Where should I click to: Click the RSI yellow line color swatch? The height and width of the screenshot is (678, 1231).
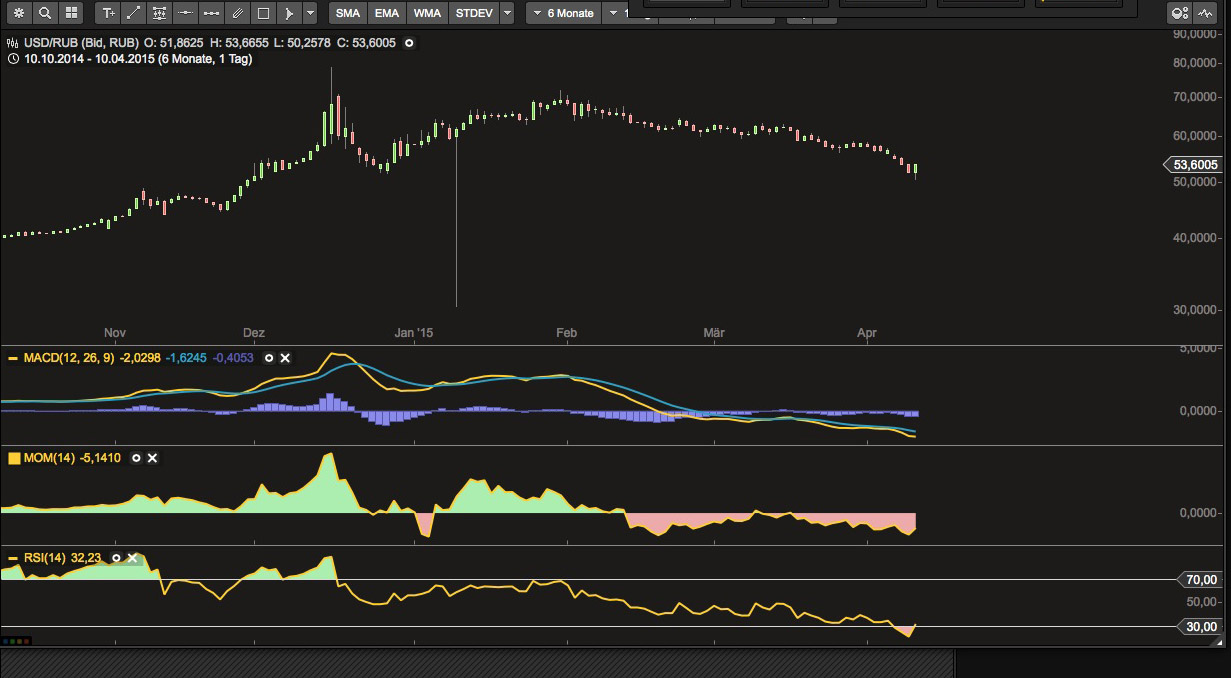[x=12, y=558]
